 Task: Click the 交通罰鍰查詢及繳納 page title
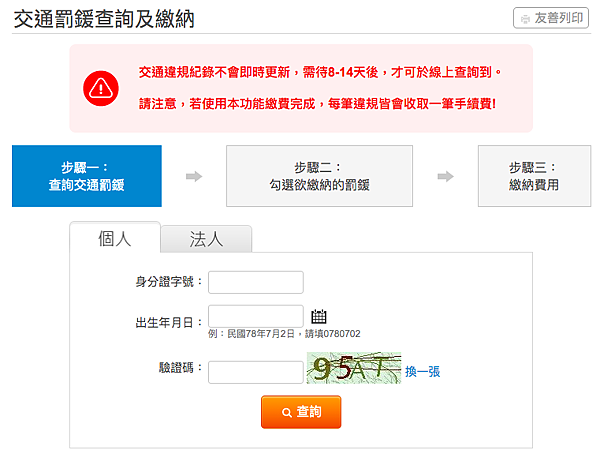pos(104,19)
